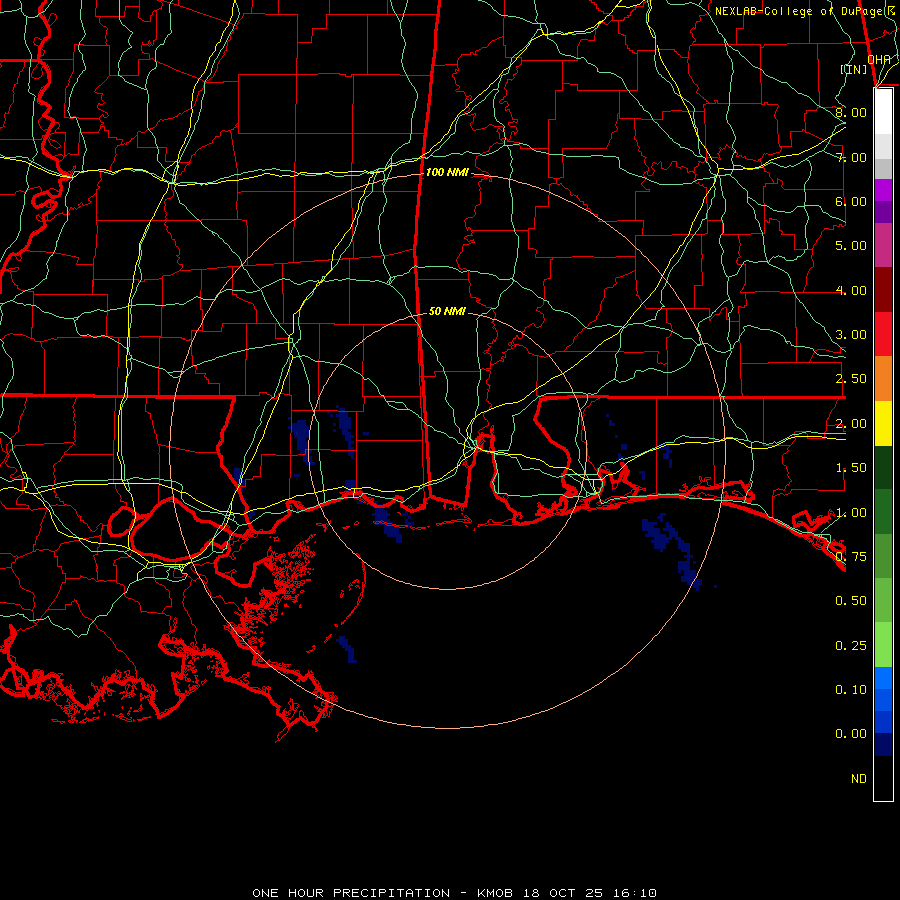Click the 0.10 legend value

pyautogui.click(x=851, y=690)
